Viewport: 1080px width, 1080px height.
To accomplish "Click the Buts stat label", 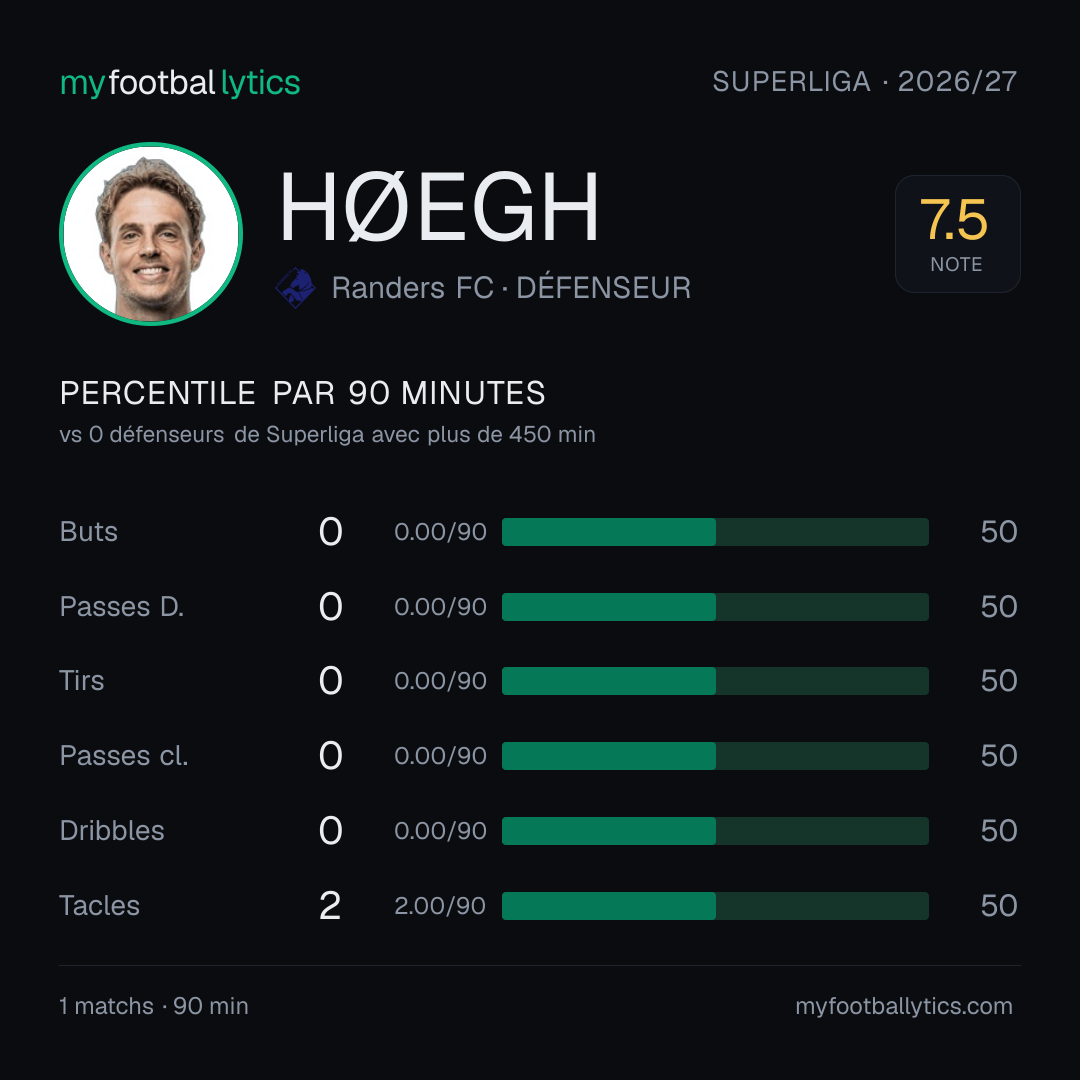I will point(88,532).
